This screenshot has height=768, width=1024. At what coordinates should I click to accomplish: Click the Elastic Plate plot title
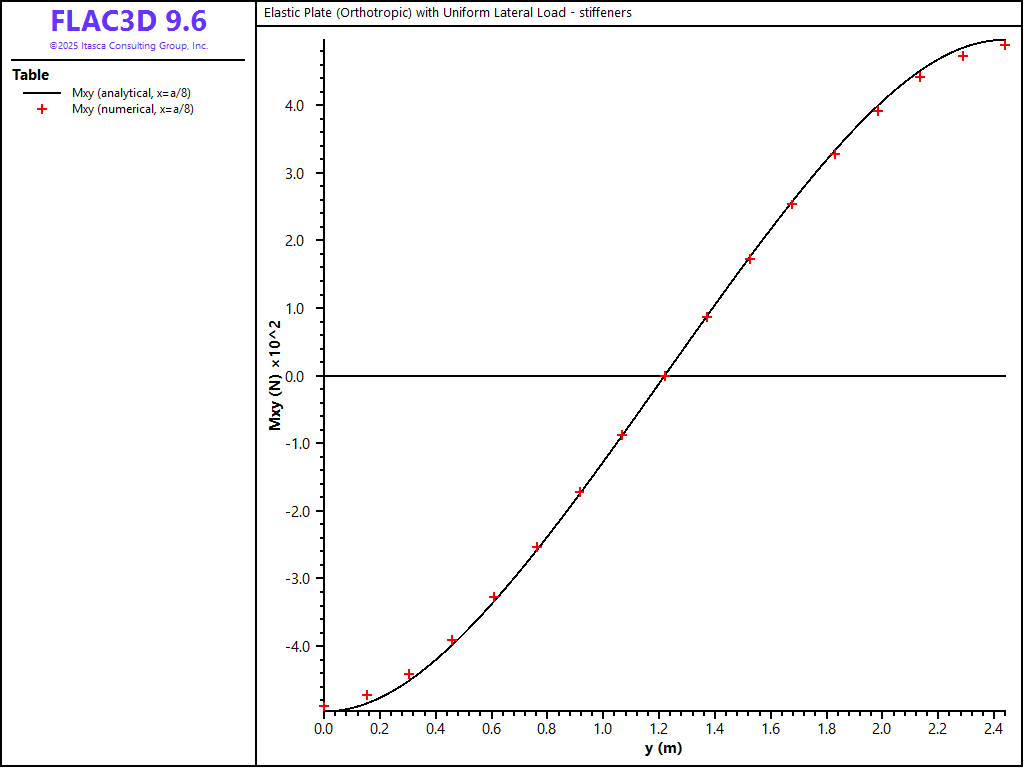(x=447, y=13)
